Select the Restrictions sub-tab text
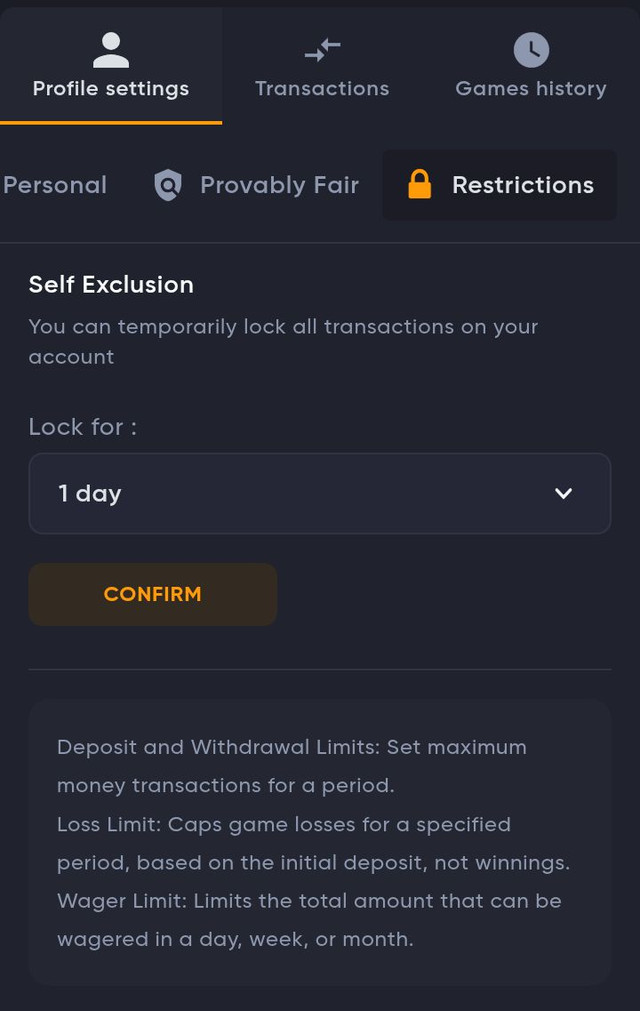640x1011 pixels. [523, 185]
